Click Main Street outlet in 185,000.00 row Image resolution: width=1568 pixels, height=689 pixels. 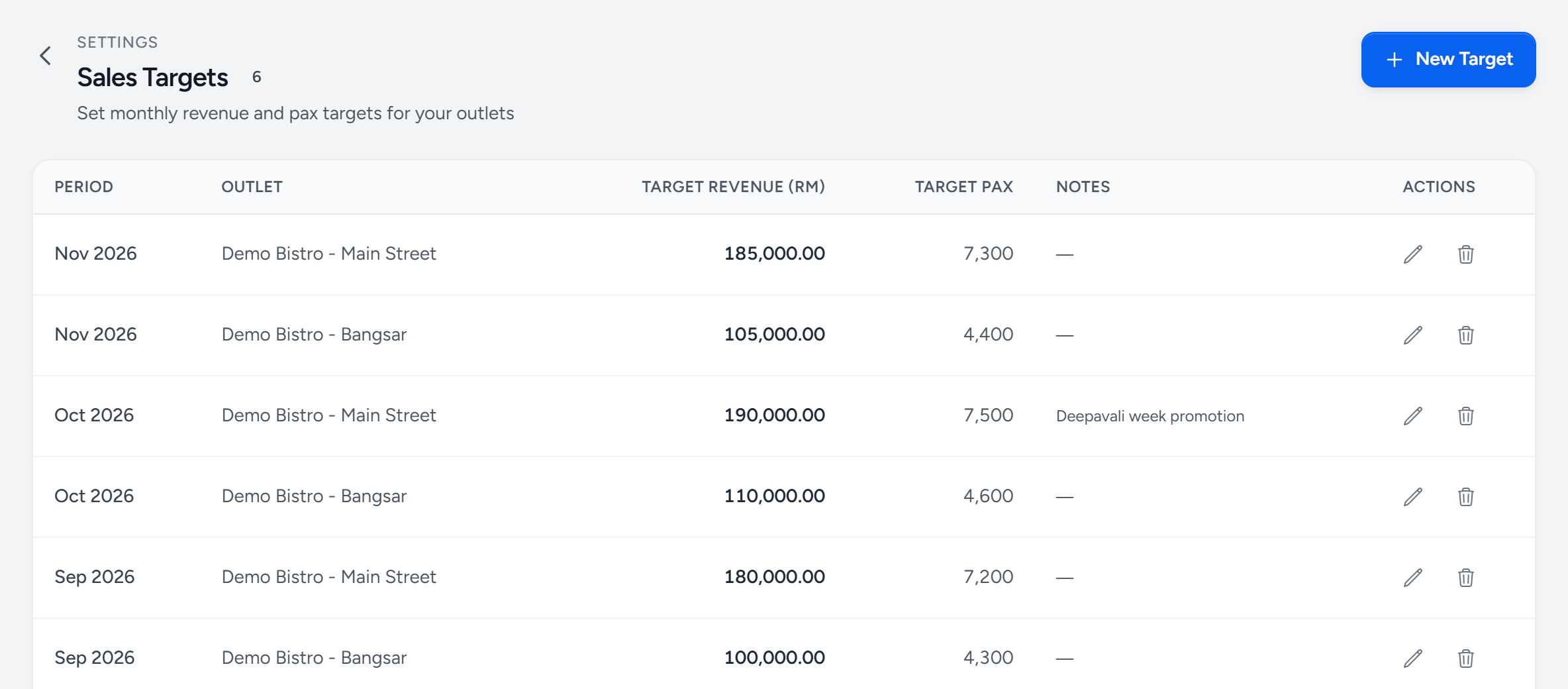tap(328, 254)
